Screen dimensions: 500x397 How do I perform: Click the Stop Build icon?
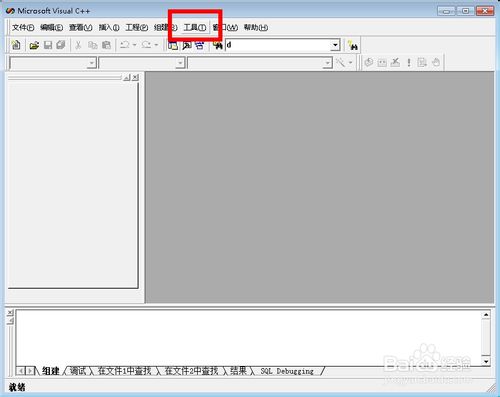pyautogui.click(x=395, y=62)
